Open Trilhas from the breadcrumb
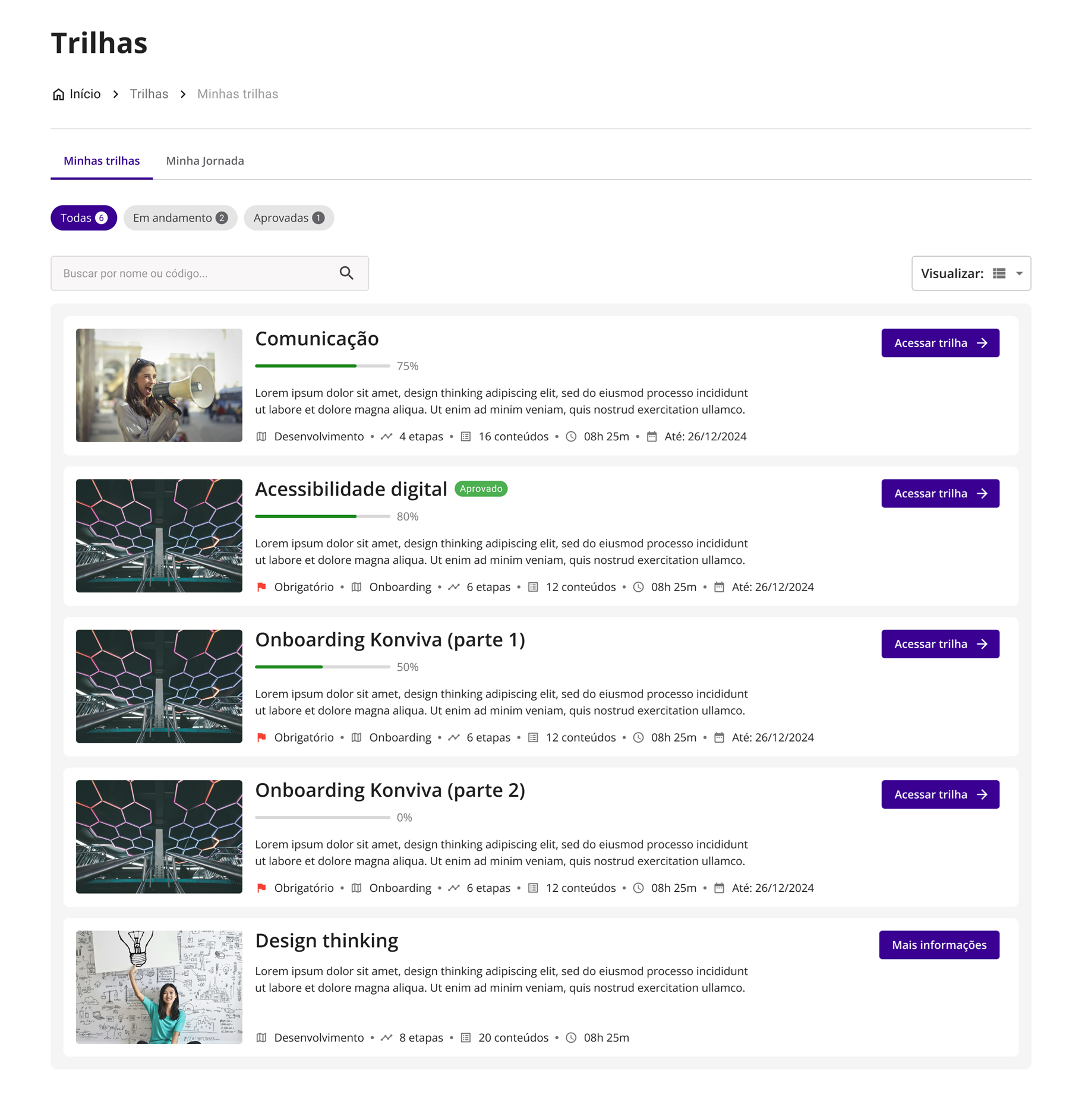The height and width of the screenshot is (1120, 1082). coord(149,93)
